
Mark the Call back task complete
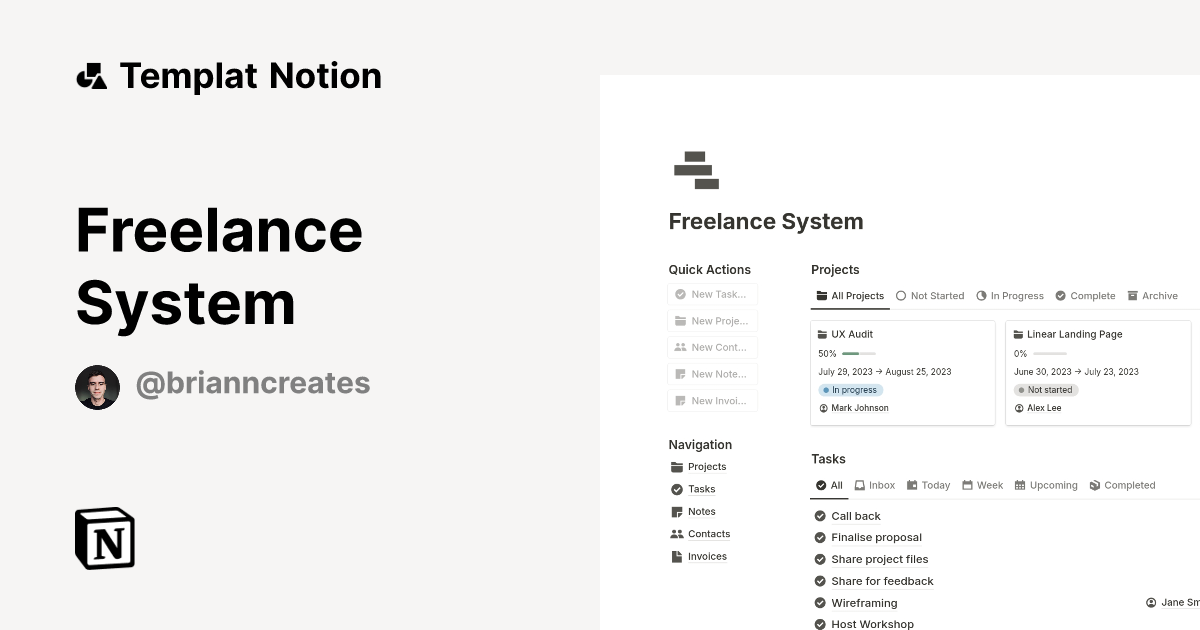[x=819, y=516]
